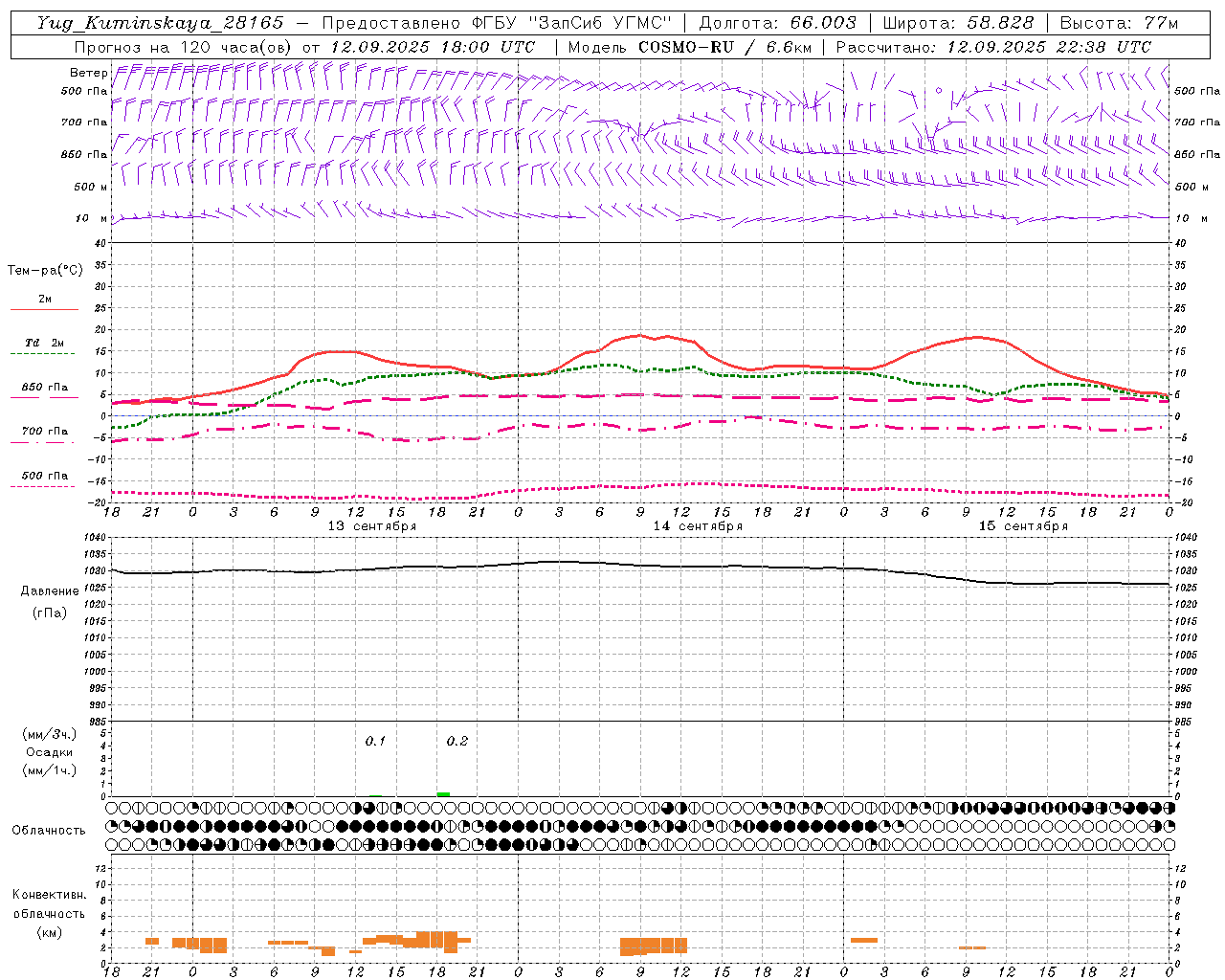The height and width of the screenshot is (980, 1225).
Task: Click the (км) unit under convective cloudiness
Action: [x=49, y=932]
